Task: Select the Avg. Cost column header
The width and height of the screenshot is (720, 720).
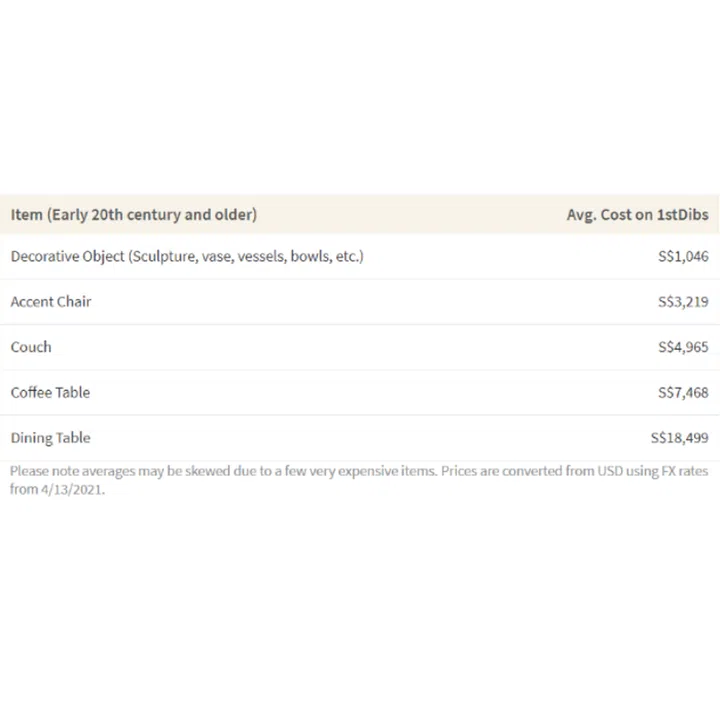Action: [637, 214]
